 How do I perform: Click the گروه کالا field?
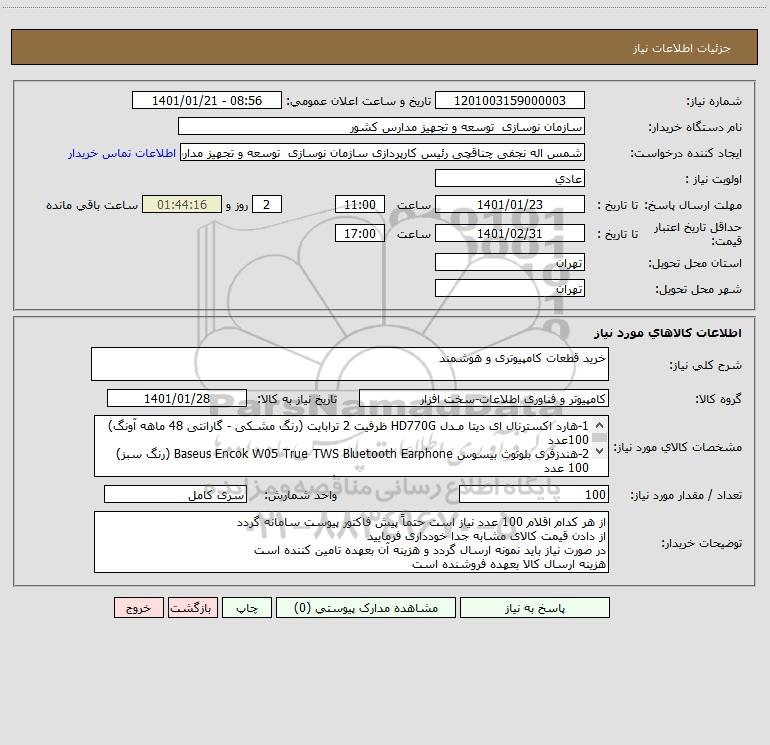(484, 398)
